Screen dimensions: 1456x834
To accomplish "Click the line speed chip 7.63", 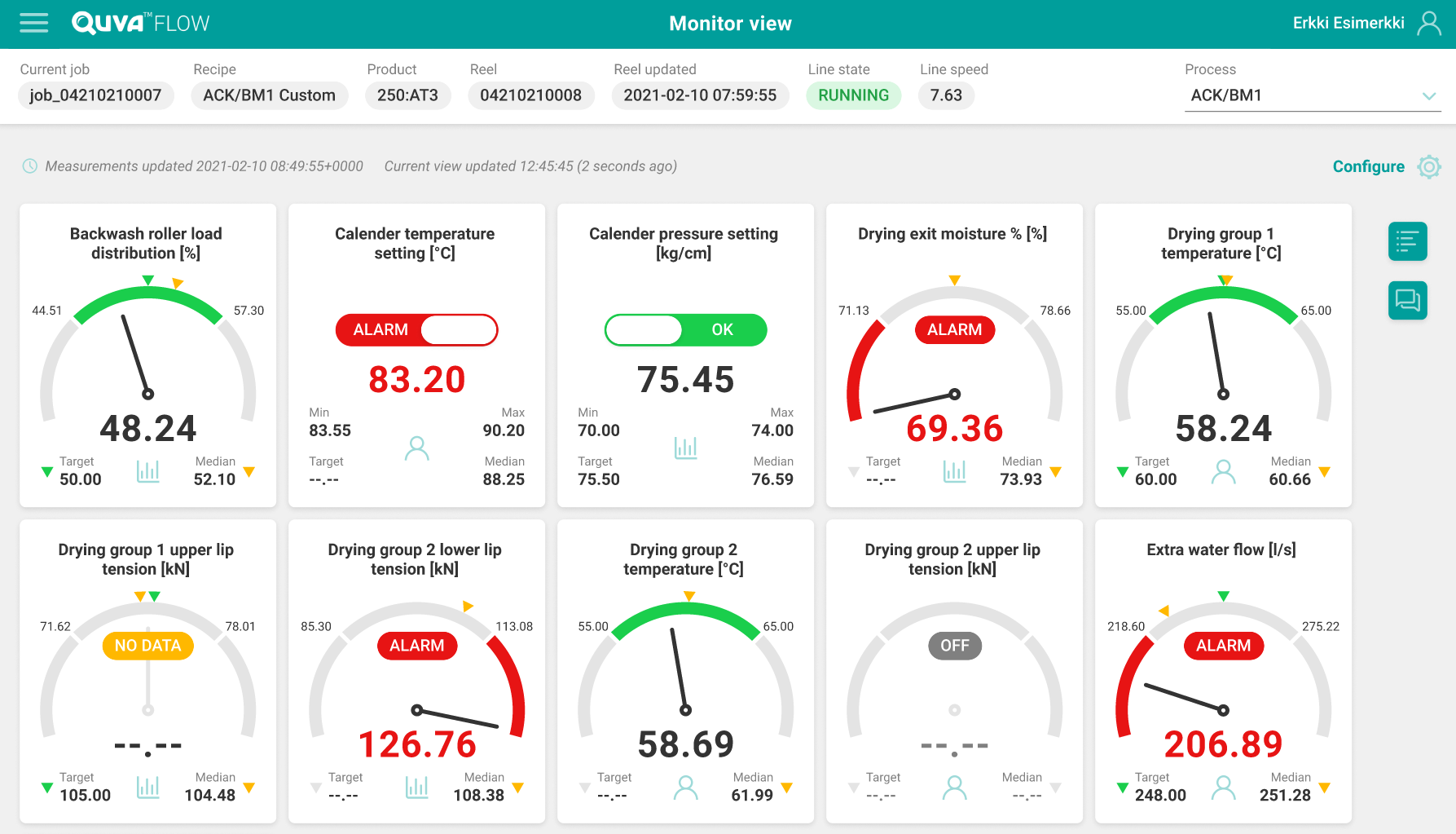I will click(x=947, y=95).
